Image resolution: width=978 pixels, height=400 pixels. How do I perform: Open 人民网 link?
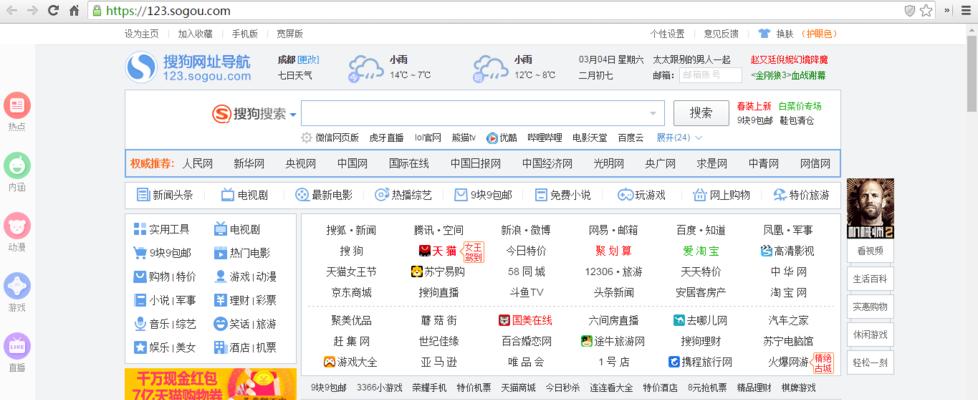[x=198, y=163]
